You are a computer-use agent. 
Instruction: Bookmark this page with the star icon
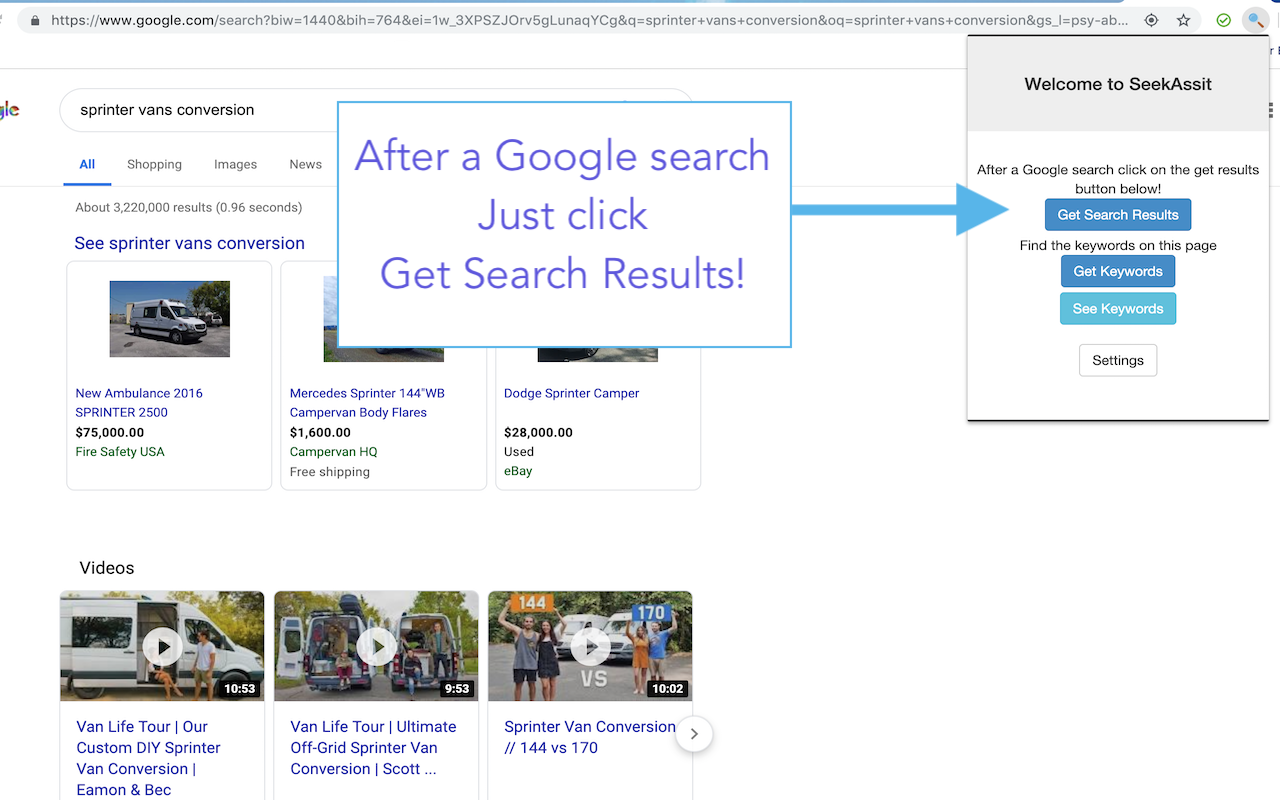[1184, 20]
